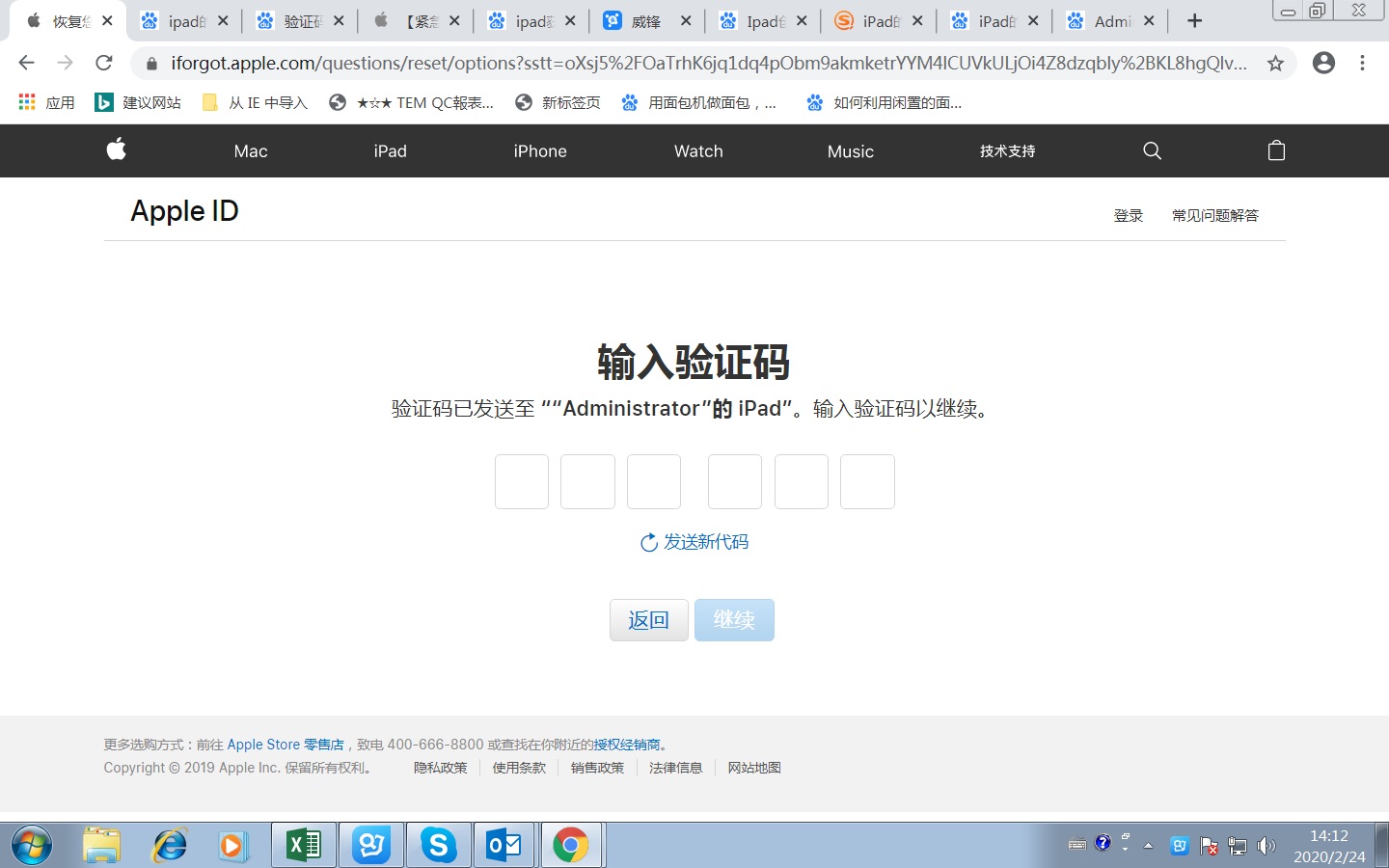Viewport: 1389px width, 868px height.
Task: Reload the page with refresh icon
Action: 104,64
